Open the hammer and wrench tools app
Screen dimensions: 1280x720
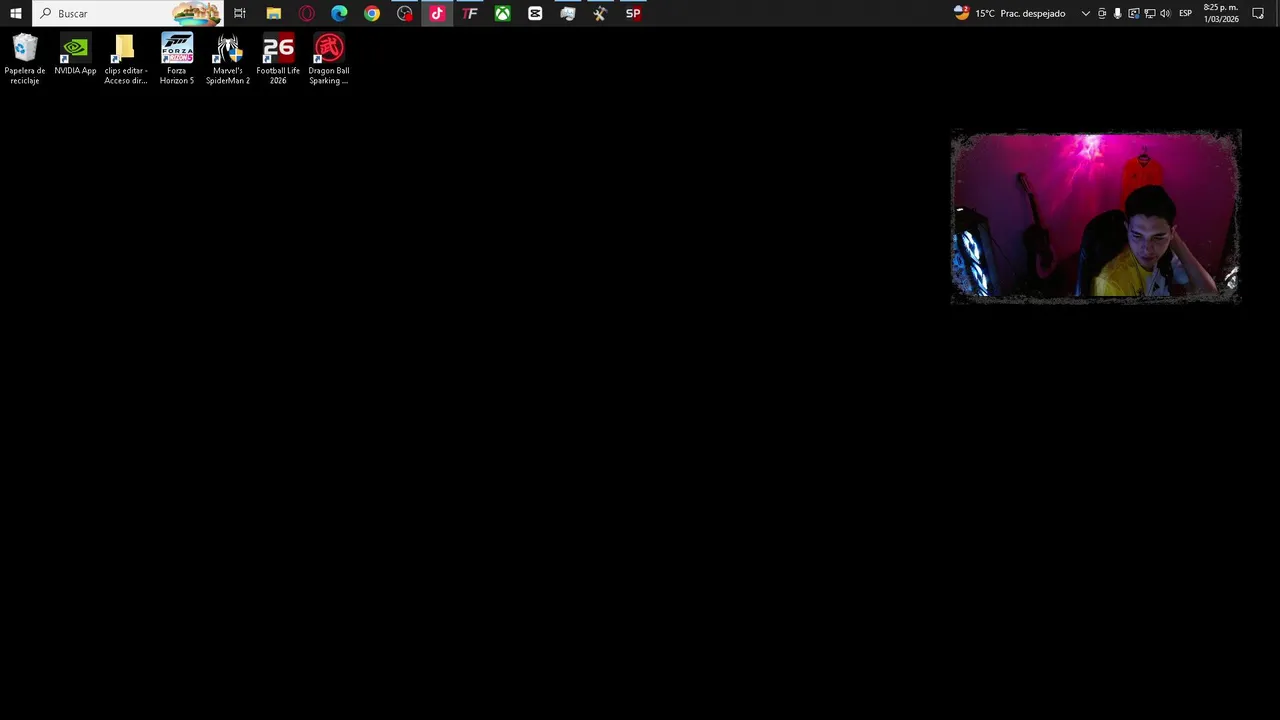pos(600,13)
